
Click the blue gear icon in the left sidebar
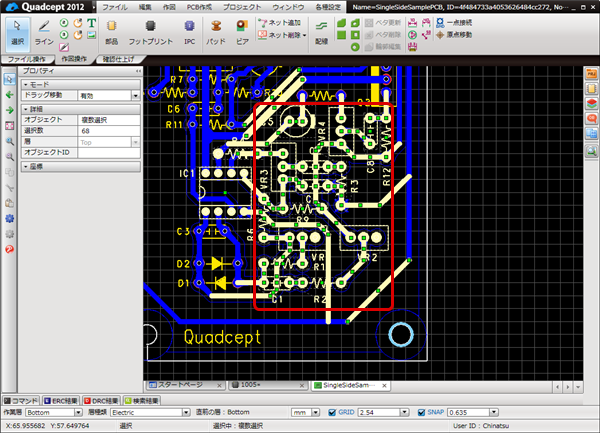pyautogui.click(x=10, y=218)
